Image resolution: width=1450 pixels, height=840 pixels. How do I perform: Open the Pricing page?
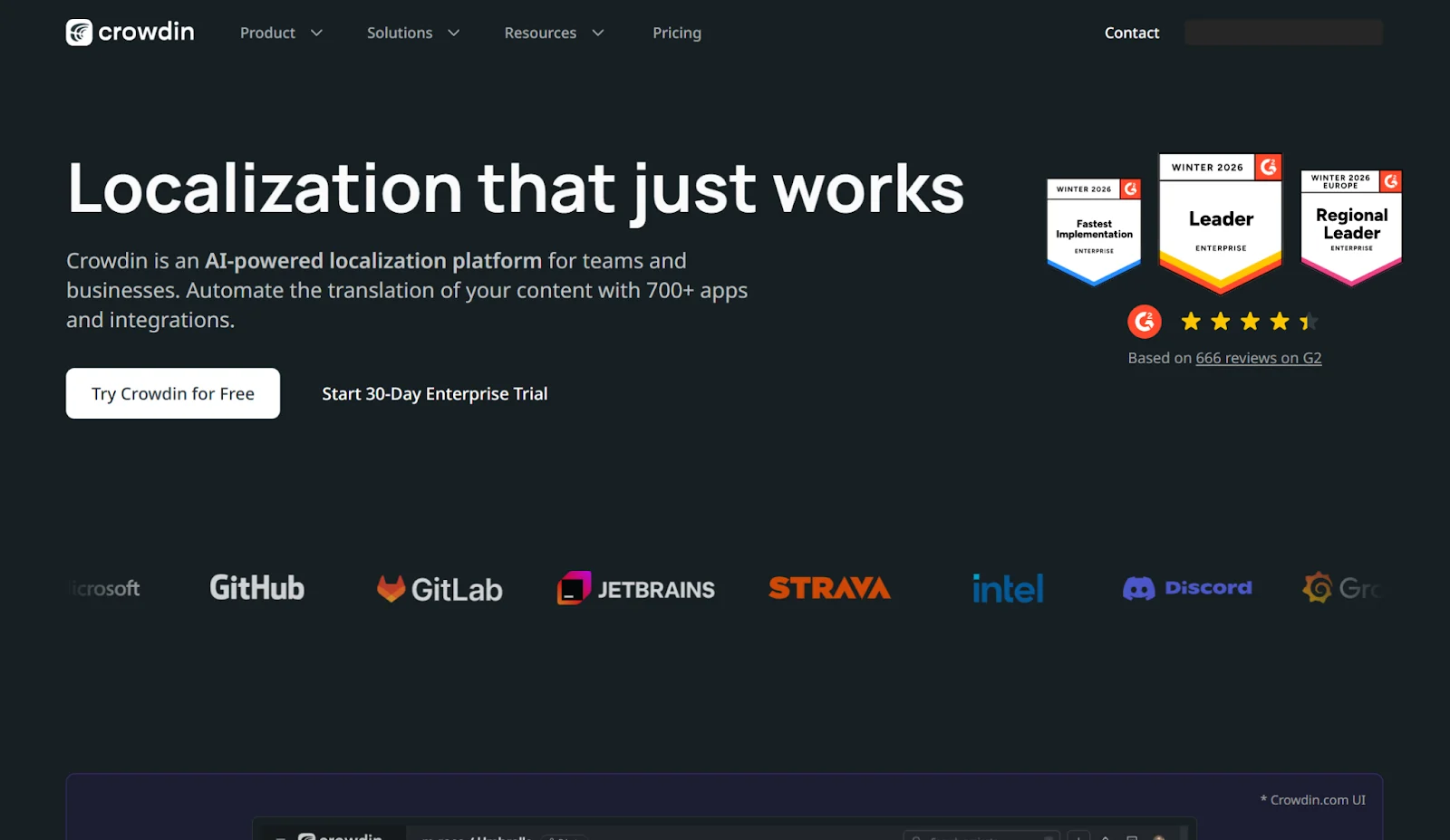click(676, 33)
